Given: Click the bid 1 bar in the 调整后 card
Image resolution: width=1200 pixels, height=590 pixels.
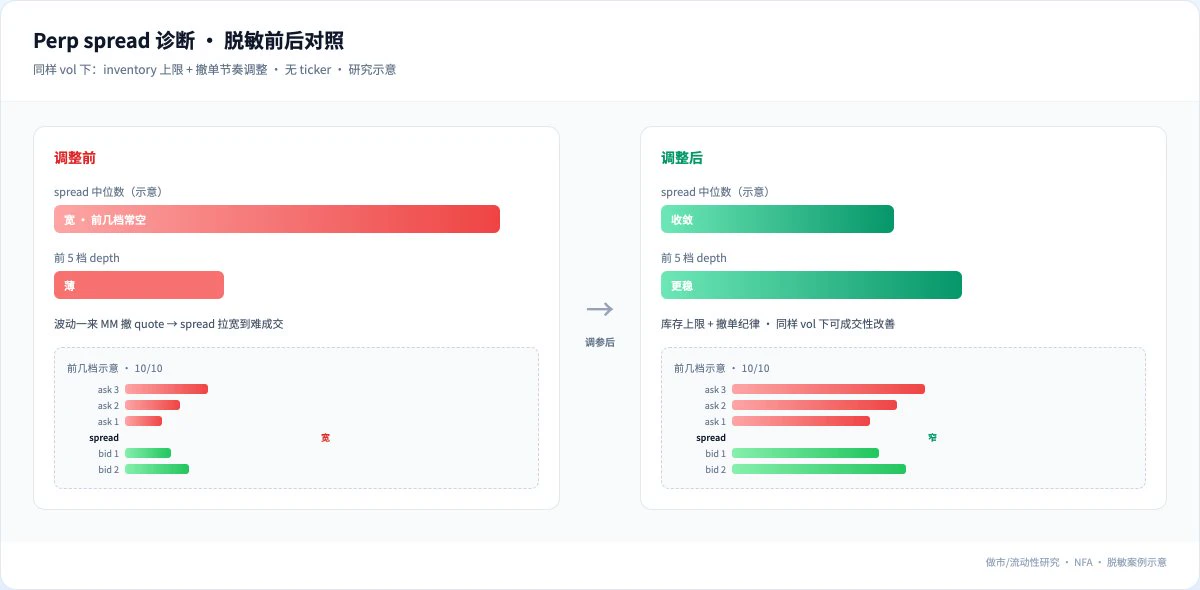Looking at the screenshot, I should [x=805, y=453].
